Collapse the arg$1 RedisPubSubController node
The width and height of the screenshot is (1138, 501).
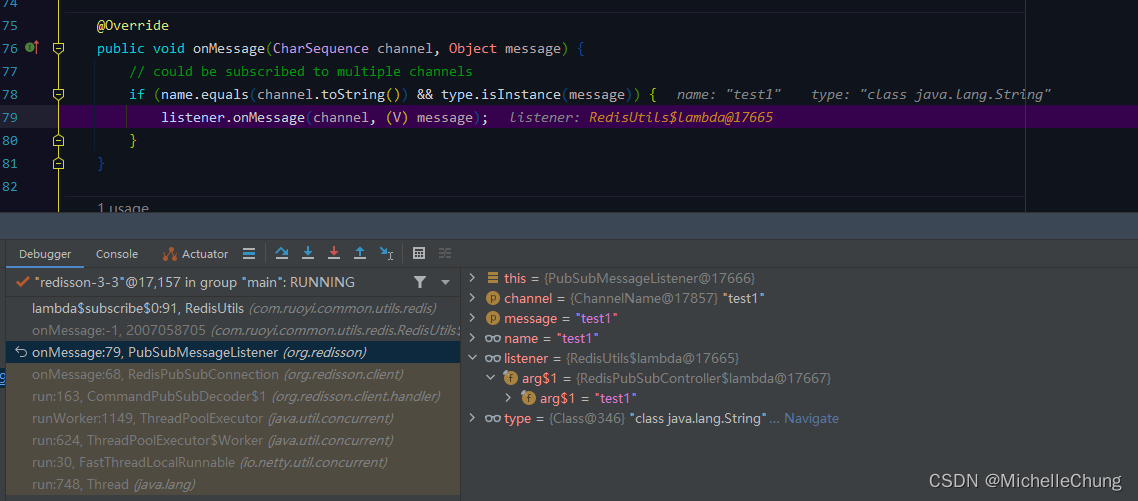point(491,378)
